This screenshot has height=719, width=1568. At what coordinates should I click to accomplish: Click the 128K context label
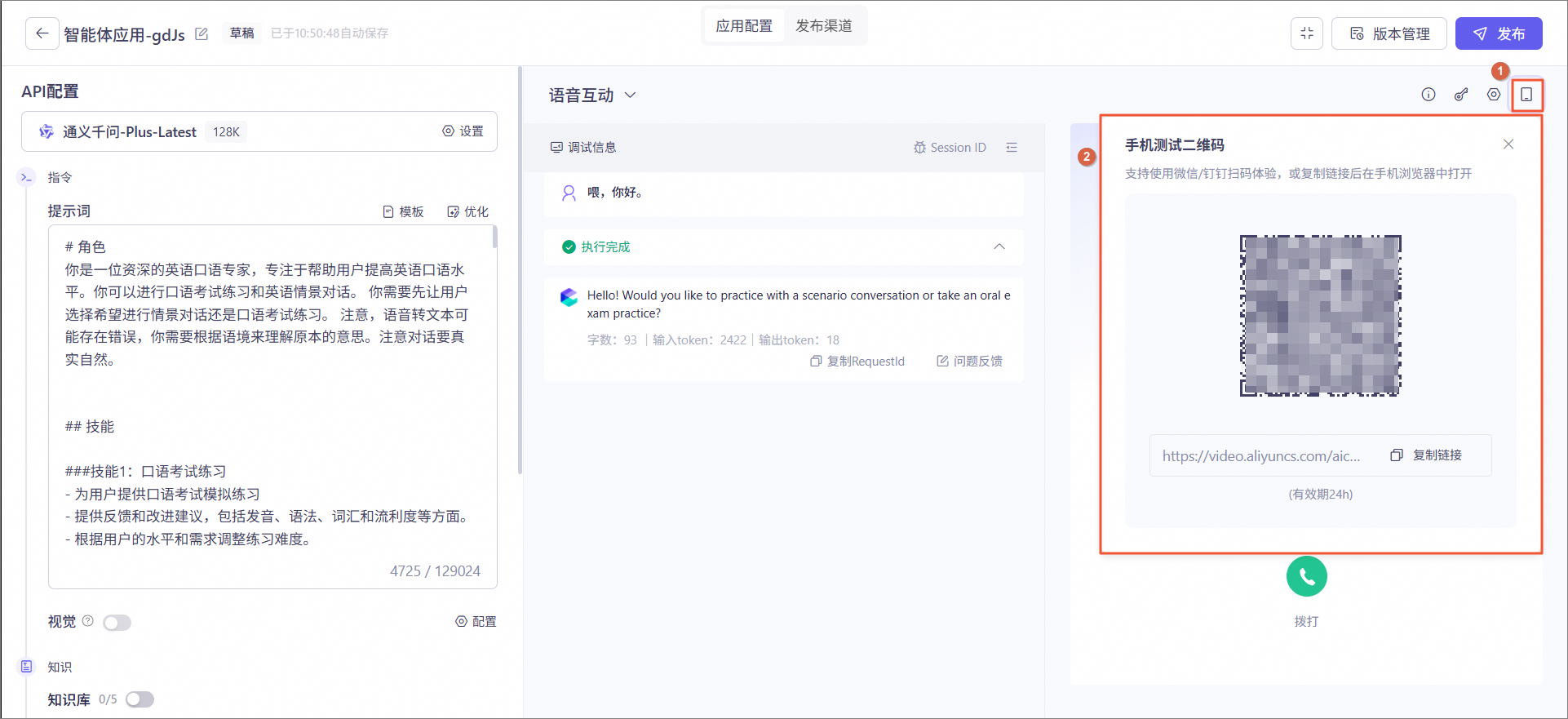[226, 131]
